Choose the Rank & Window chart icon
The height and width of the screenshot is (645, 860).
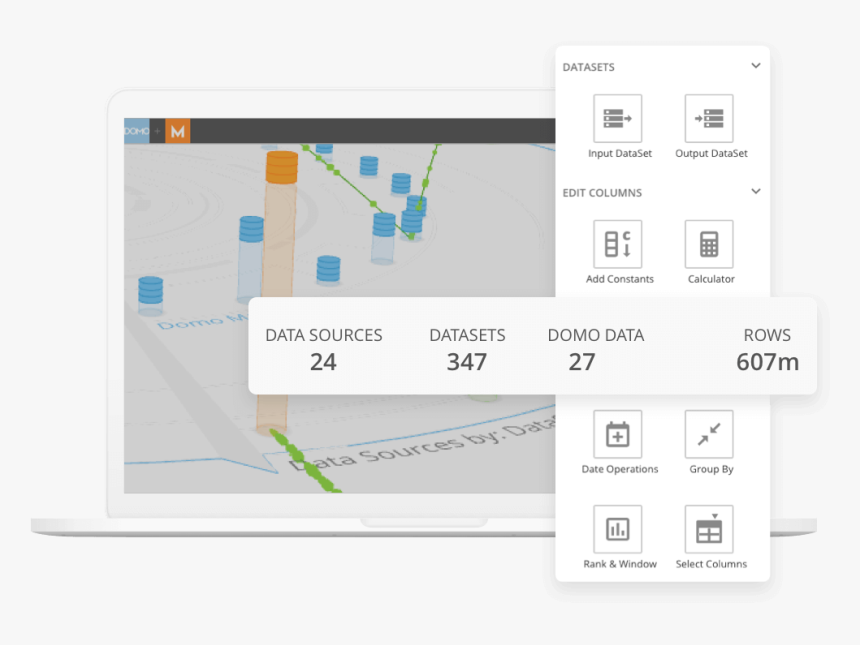[618, 529]
